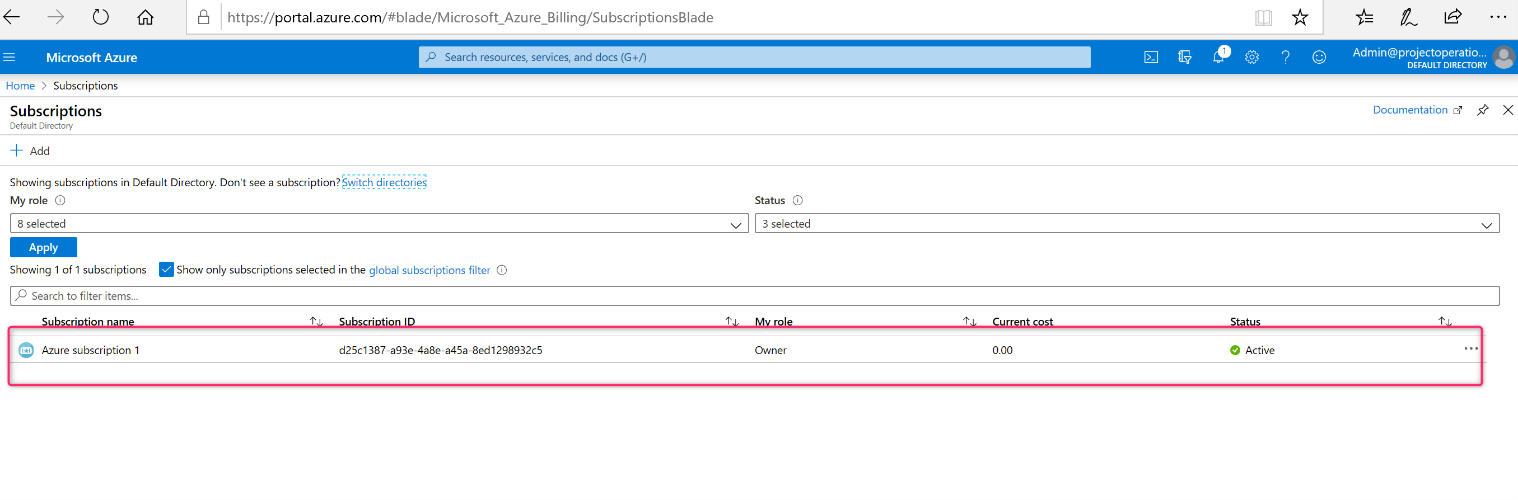Click the Owner role cell
1518x500 pixels.
[771, 350]
